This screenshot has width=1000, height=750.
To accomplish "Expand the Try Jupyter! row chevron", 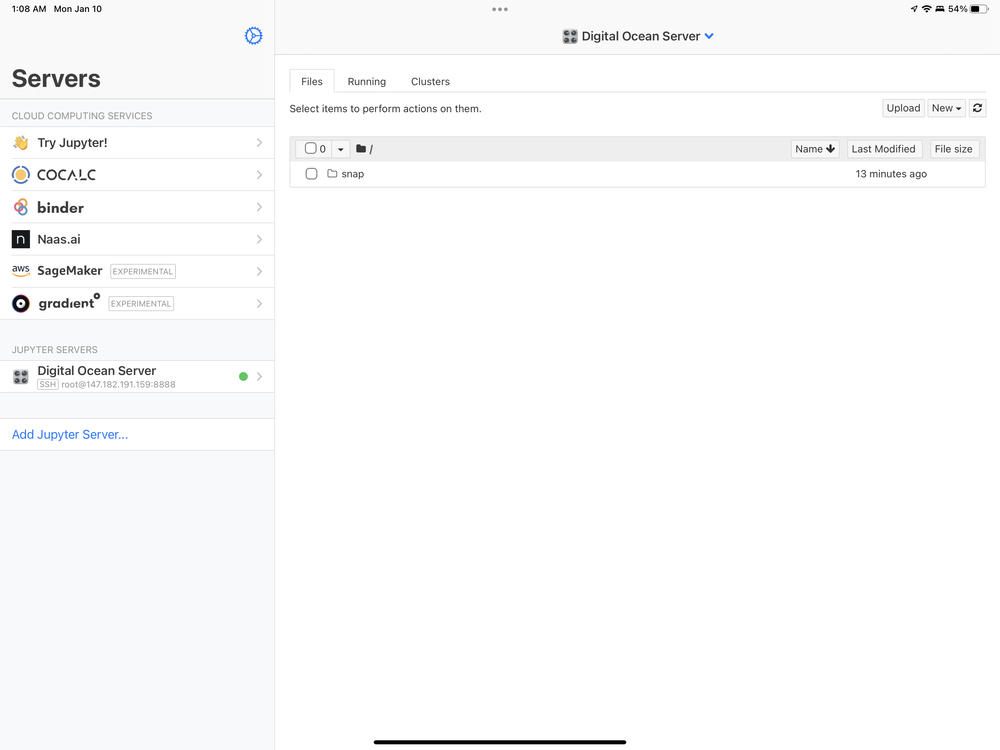I will 260,143.
